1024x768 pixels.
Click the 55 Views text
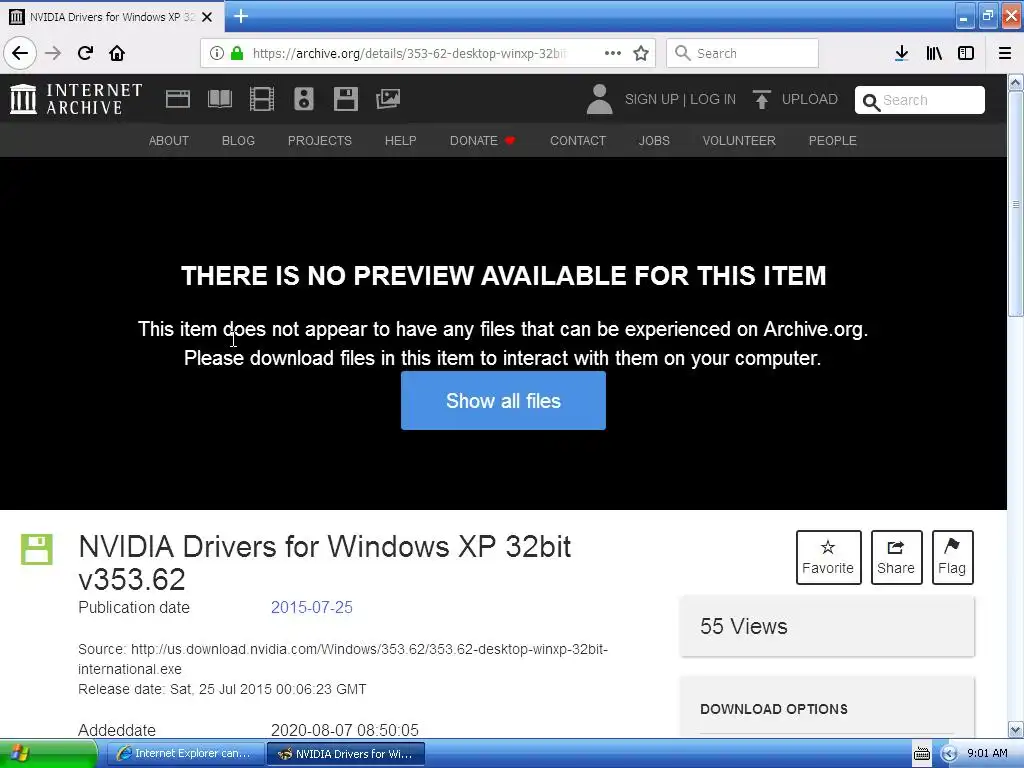(x=744, y=626)
